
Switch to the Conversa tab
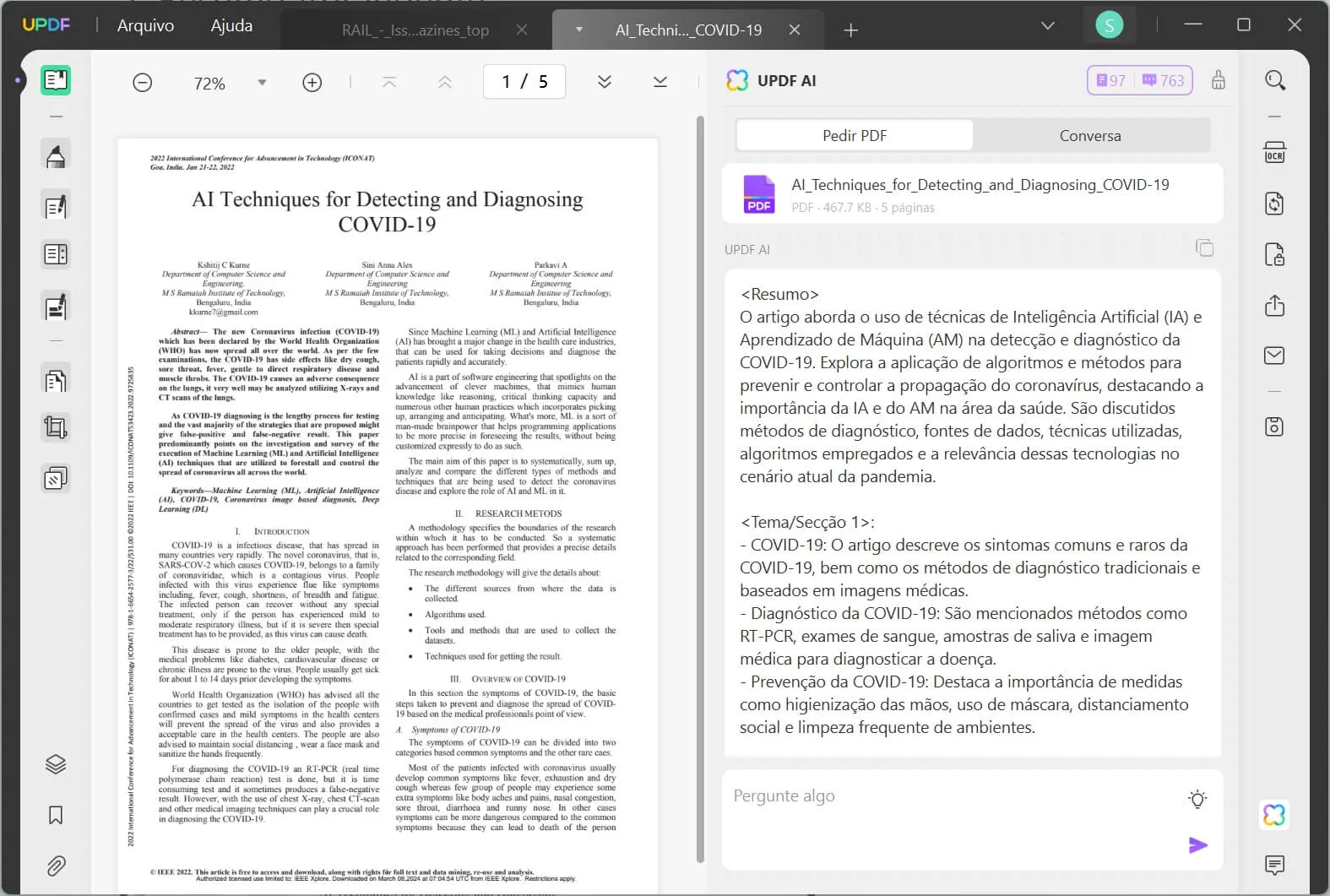pos(1089,135)
